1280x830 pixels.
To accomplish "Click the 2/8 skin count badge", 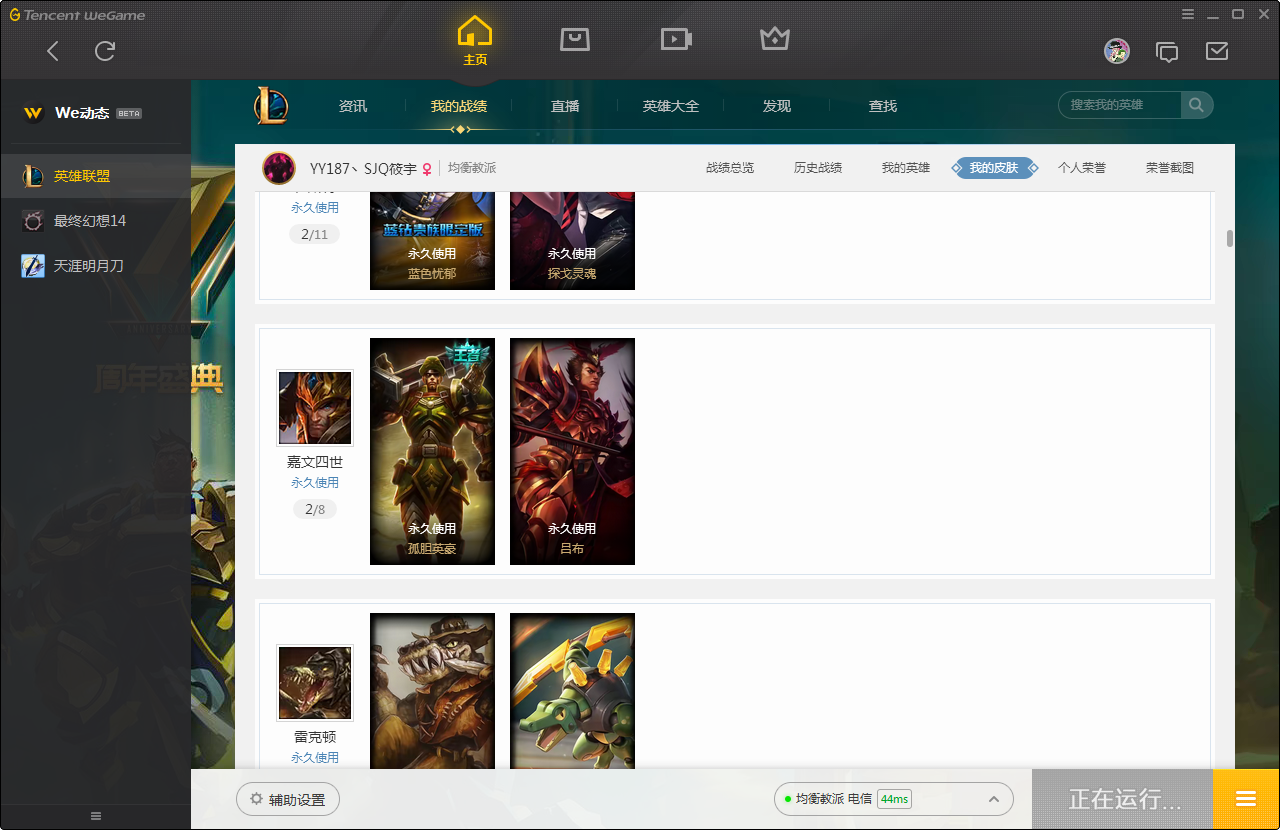I will click(x=315, y=510).
